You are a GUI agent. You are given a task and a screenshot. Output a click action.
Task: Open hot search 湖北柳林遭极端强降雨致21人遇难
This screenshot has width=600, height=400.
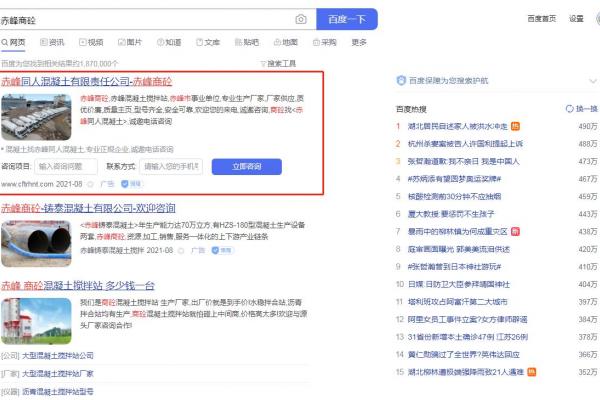466,372
